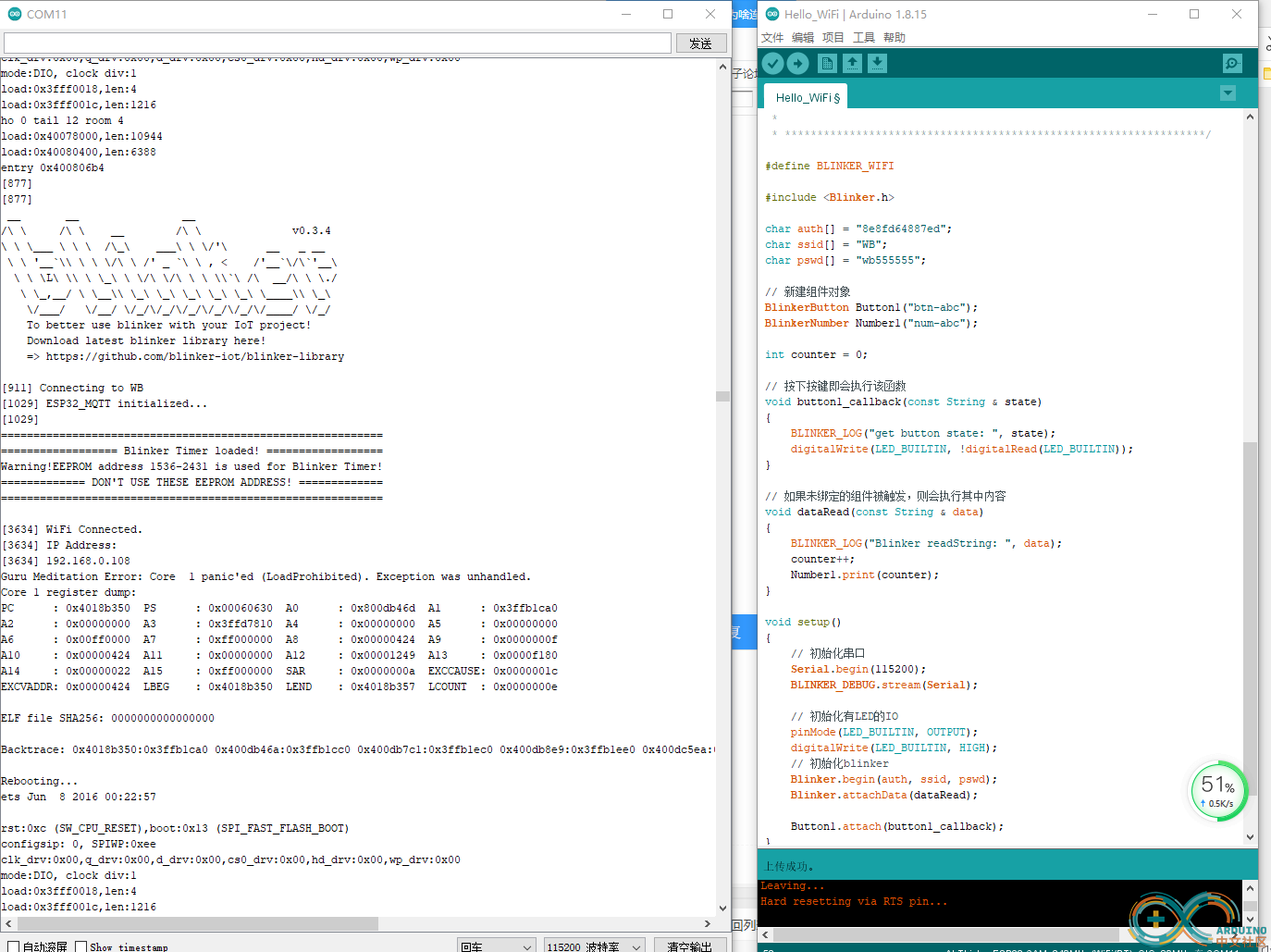1271x952 pixels.
Task: Click the 'Serial.begin(115200);' code line
Action: (x=858, y=669)
